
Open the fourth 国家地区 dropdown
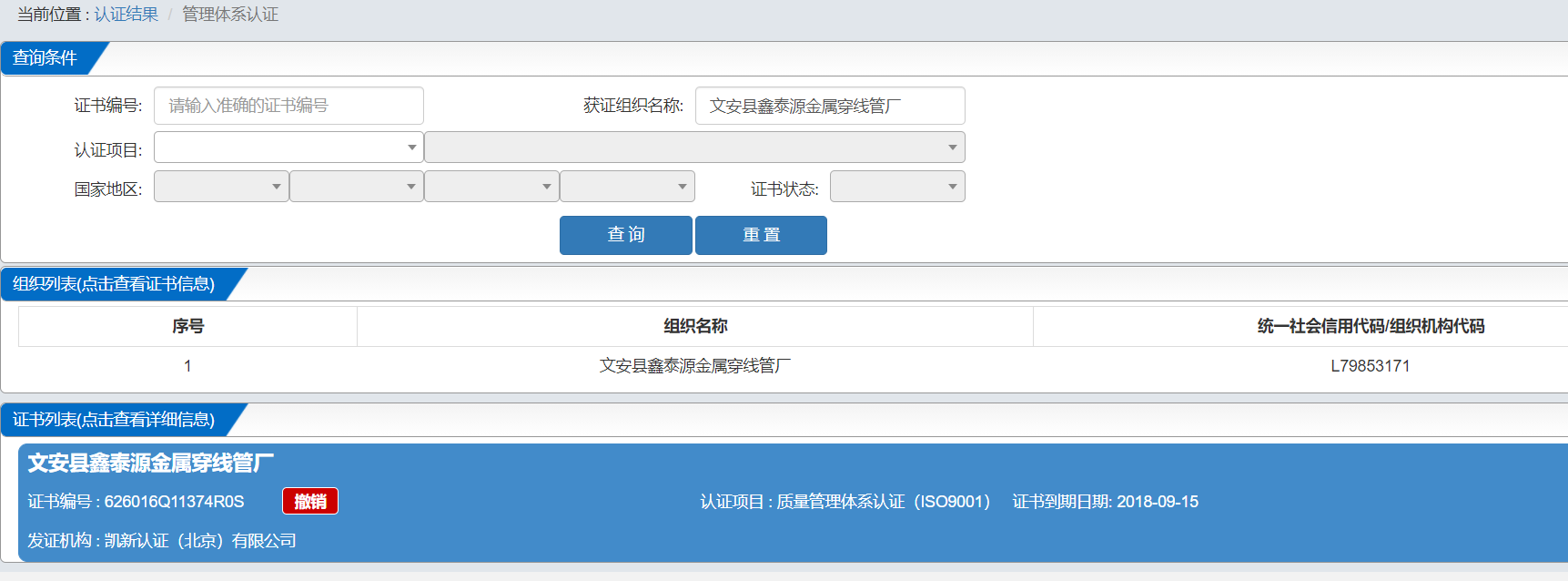coord(627,187)
